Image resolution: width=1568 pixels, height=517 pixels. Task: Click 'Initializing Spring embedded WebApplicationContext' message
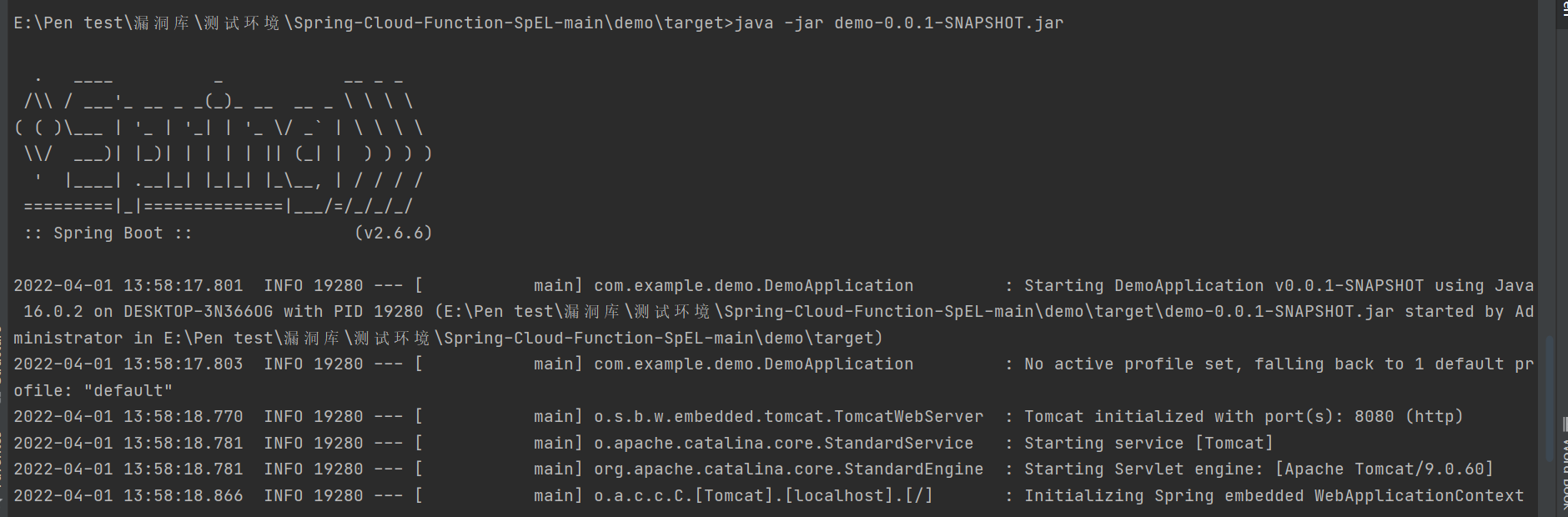(1274, 496)
